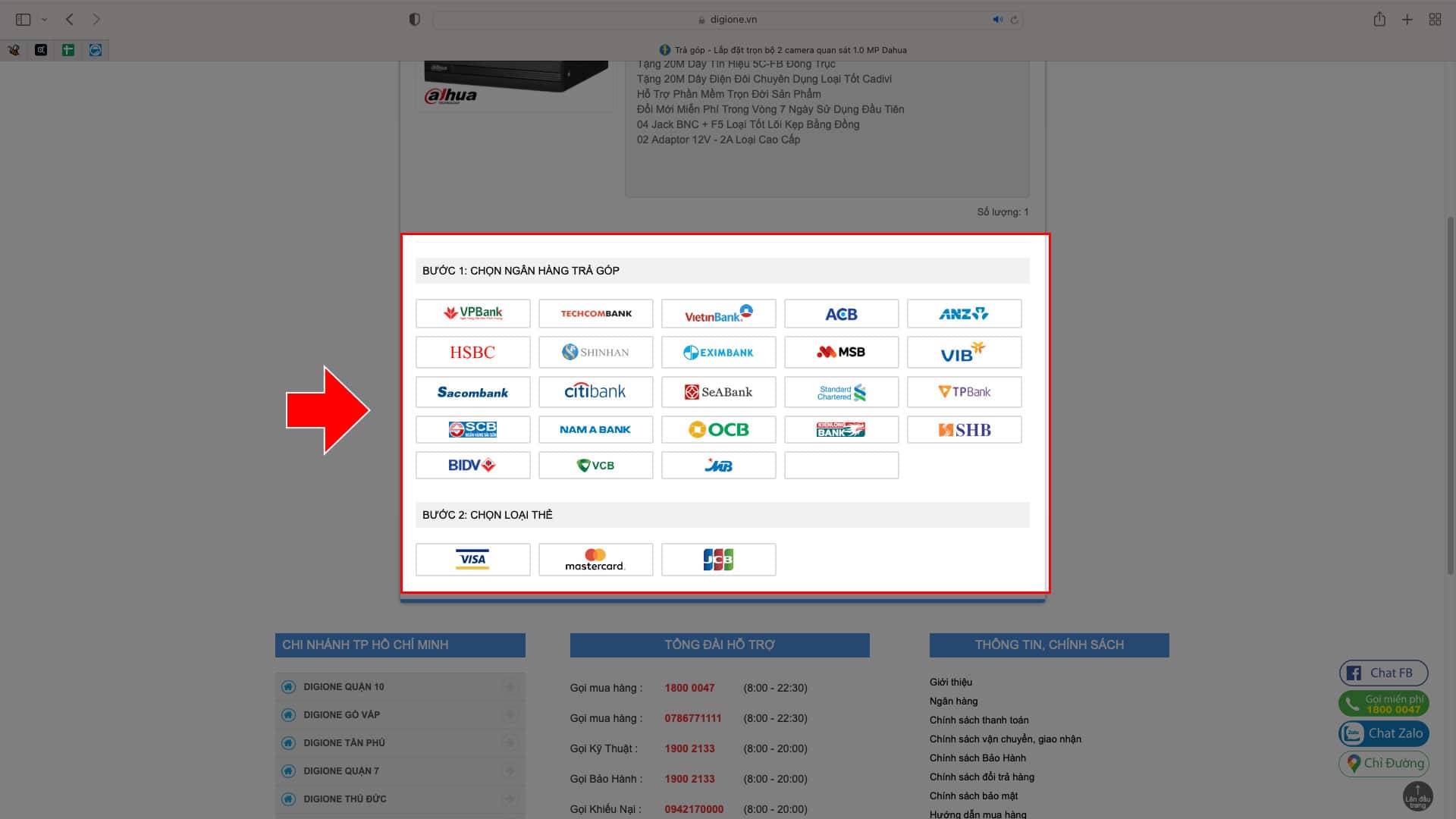Viewport: 1456px width, 819px height.
Task: Pick the HSBC bank tile
Action: click(472, 352)
